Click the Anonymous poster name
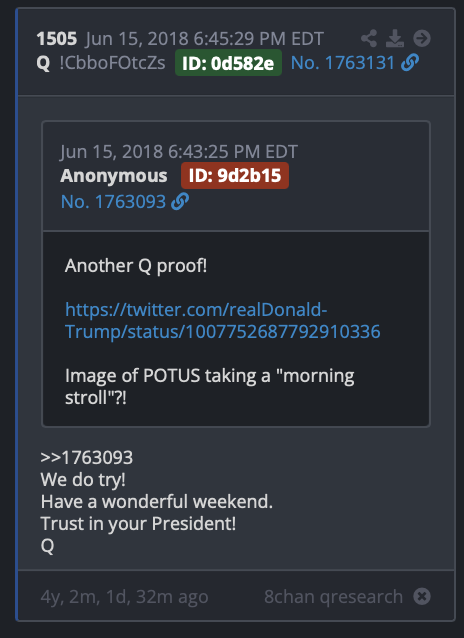 (114, 176)
